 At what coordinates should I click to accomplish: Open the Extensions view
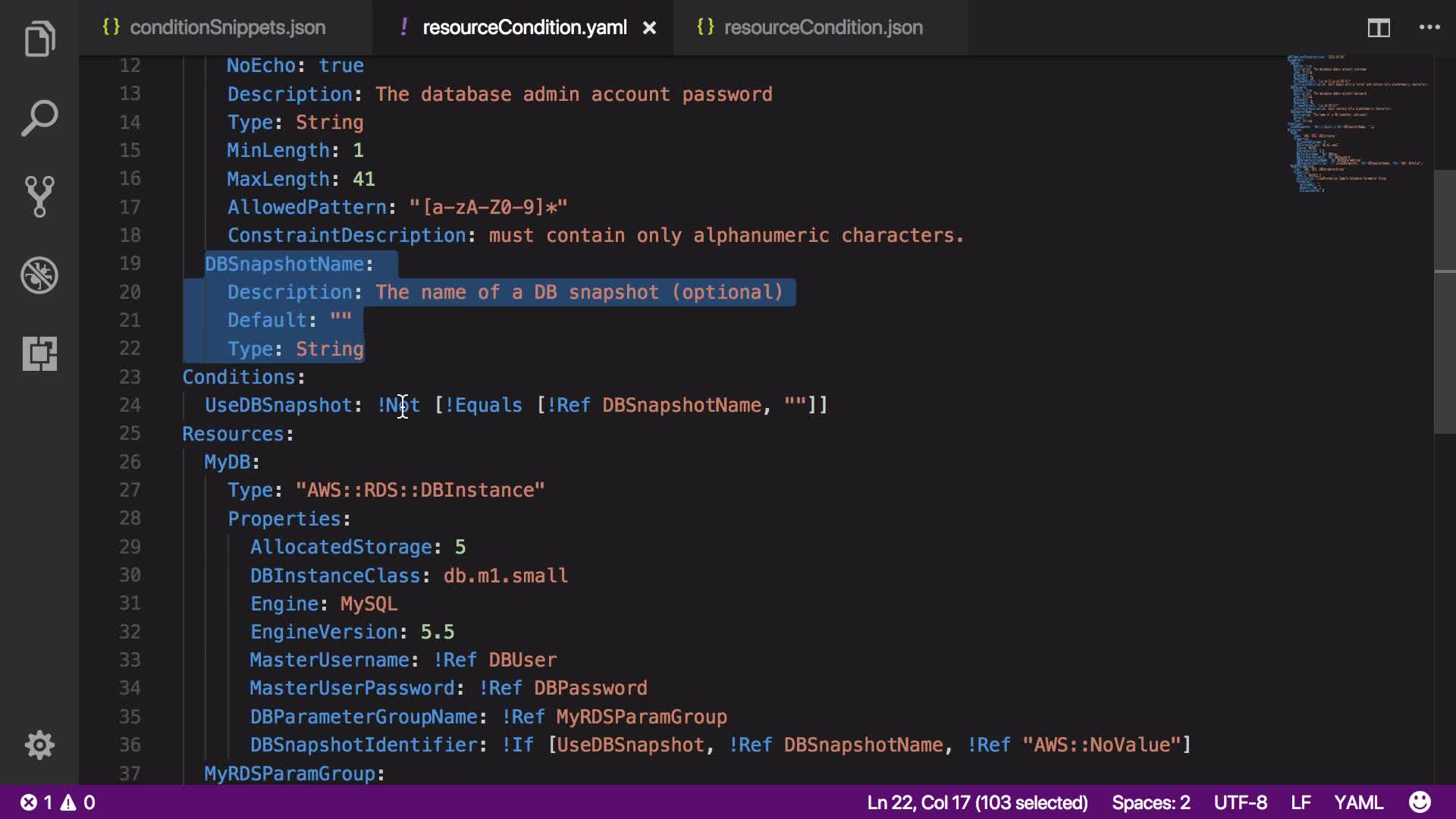[39, 353]
